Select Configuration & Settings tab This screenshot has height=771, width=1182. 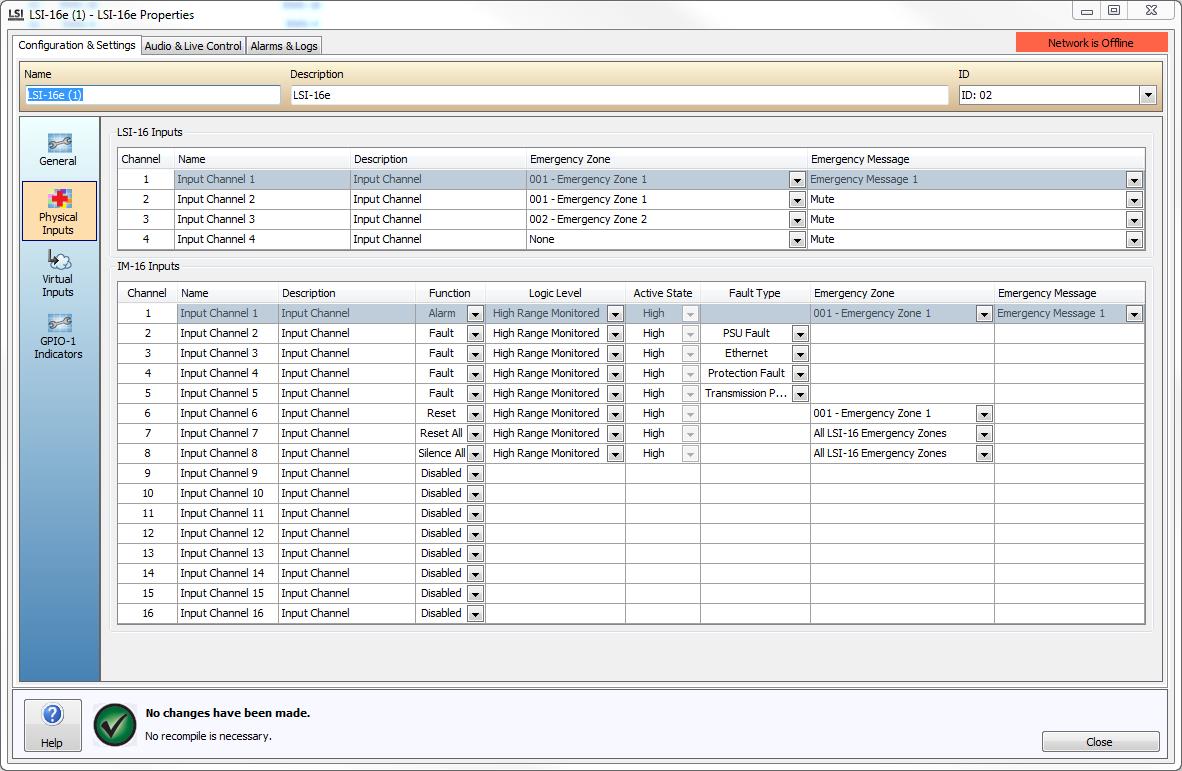(x=77, y=45)
